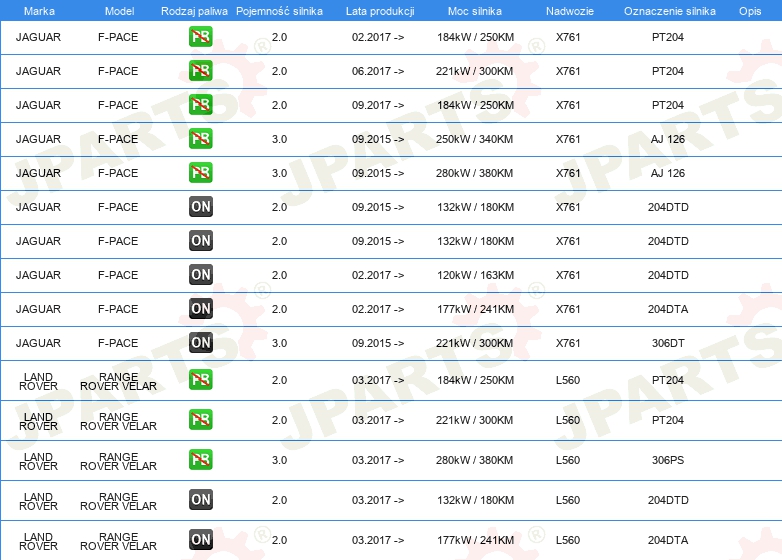This screenshot has height=560, width=782.
Task: Click the Moc silnika column header
Action: coord(475,11)
